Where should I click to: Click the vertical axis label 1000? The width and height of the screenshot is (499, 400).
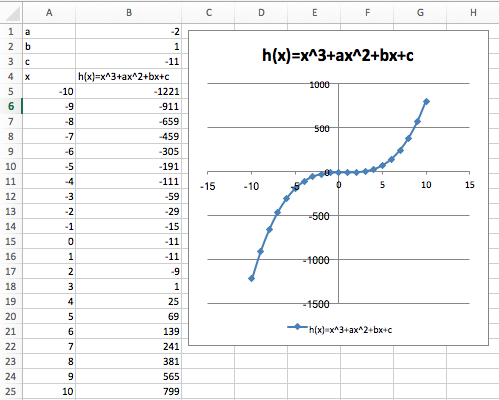click(x=319, y=85)
